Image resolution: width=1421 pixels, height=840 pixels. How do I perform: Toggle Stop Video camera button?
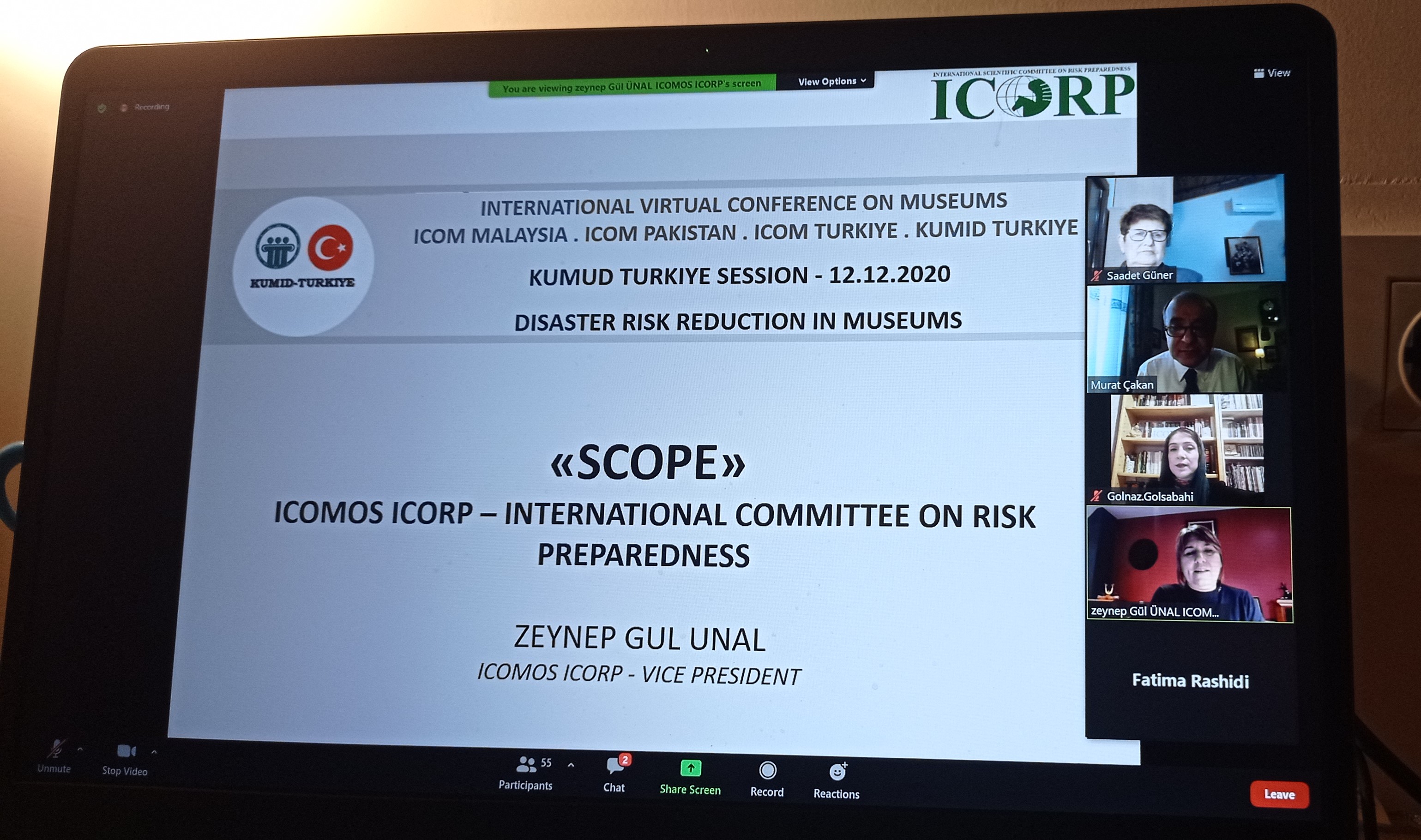pos(126,751)
